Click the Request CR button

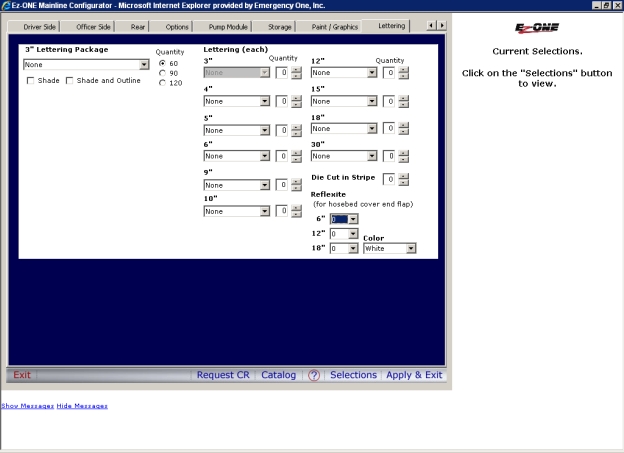(223, 375)
